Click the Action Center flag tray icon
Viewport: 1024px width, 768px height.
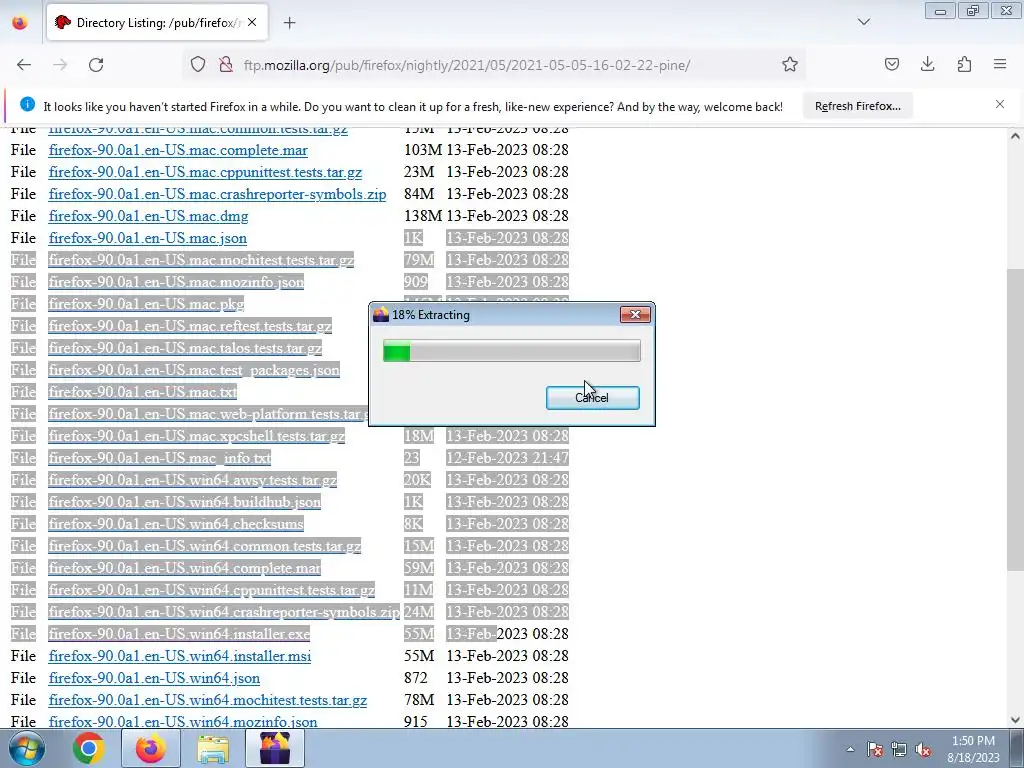(874, 749)
